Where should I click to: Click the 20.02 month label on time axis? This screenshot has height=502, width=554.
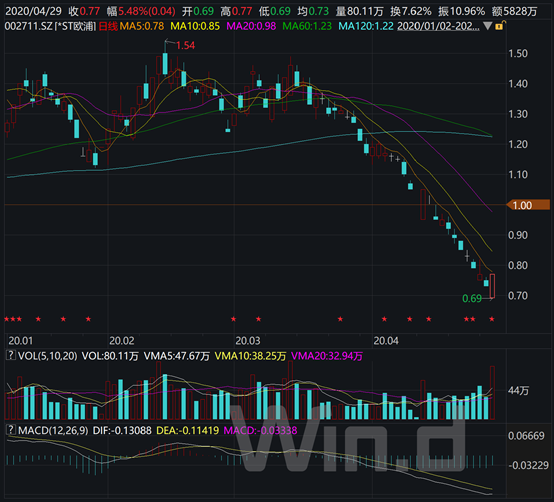coord(122,341)
